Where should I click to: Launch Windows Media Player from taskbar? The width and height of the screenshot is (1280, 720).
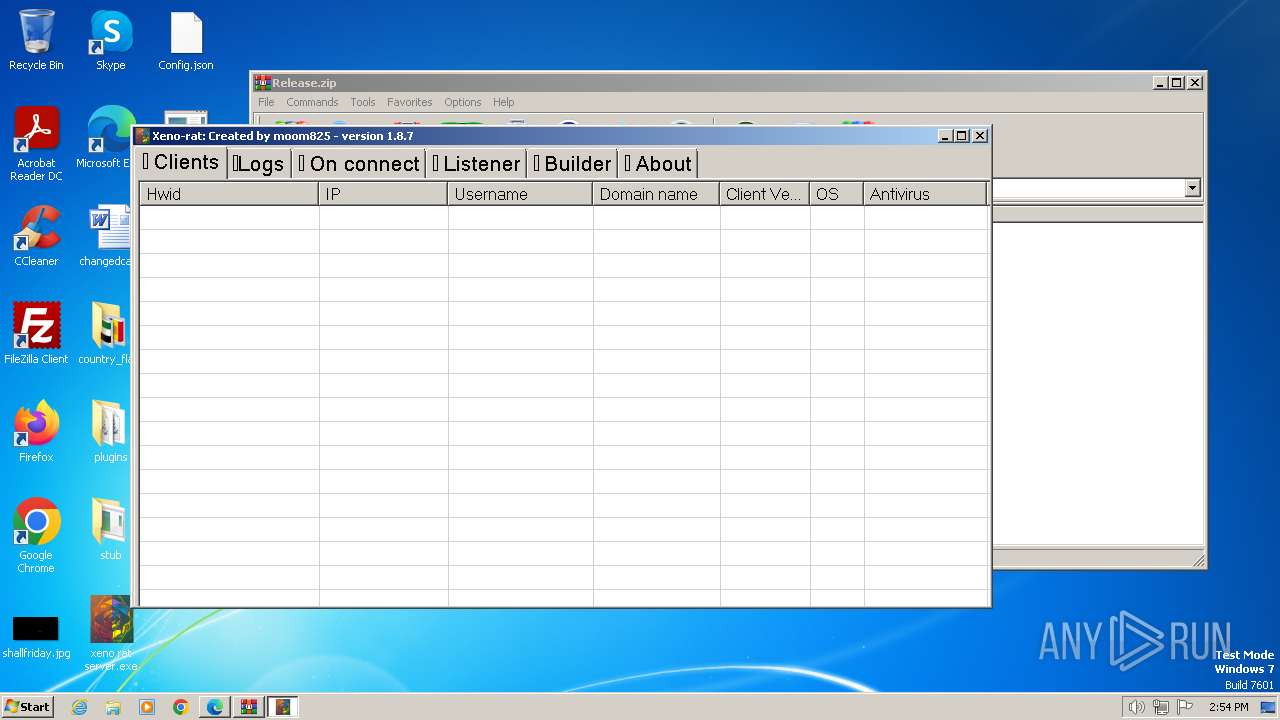coord(147,707)
